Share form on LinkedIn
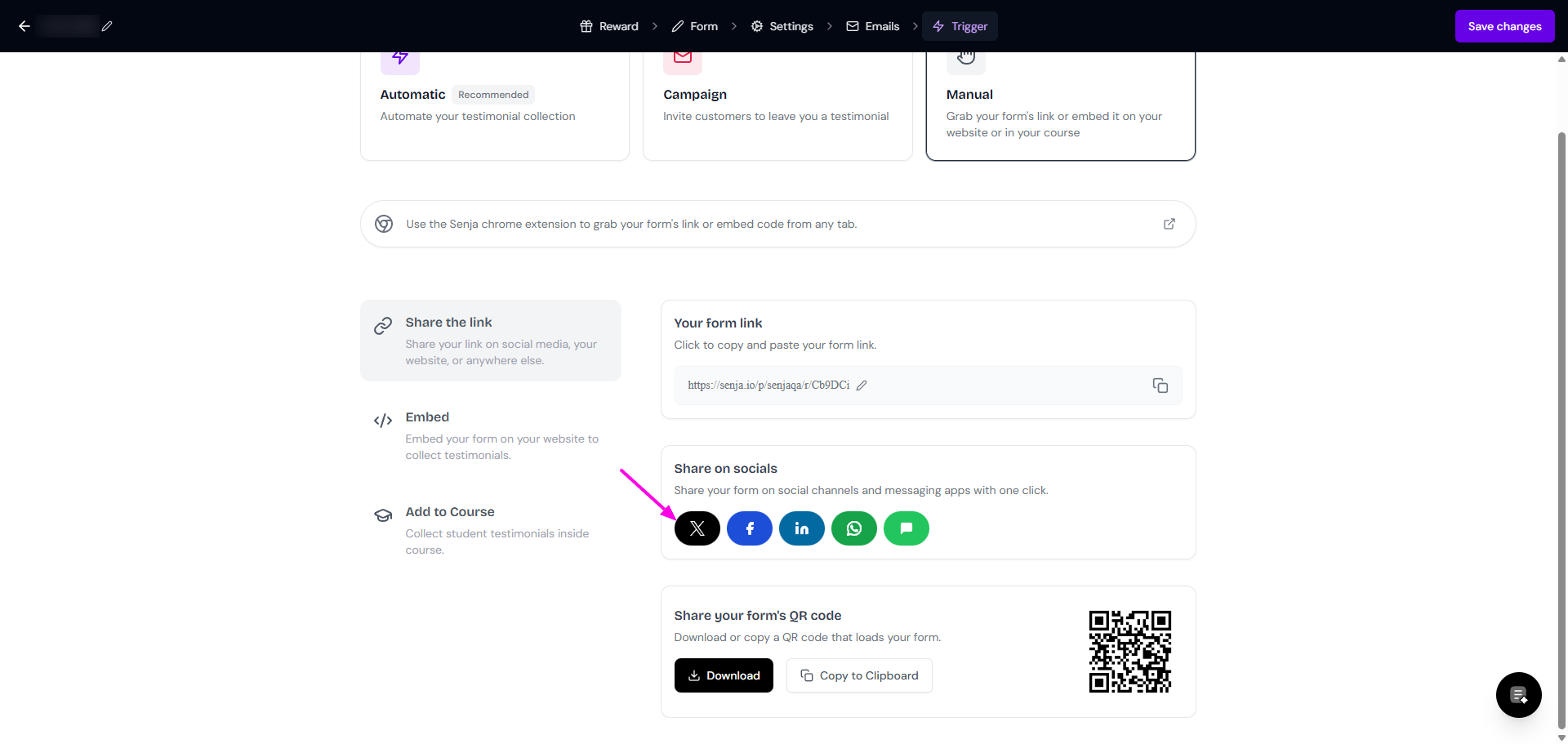Viewport: 1568px width, 744px height. click(801, 528)
